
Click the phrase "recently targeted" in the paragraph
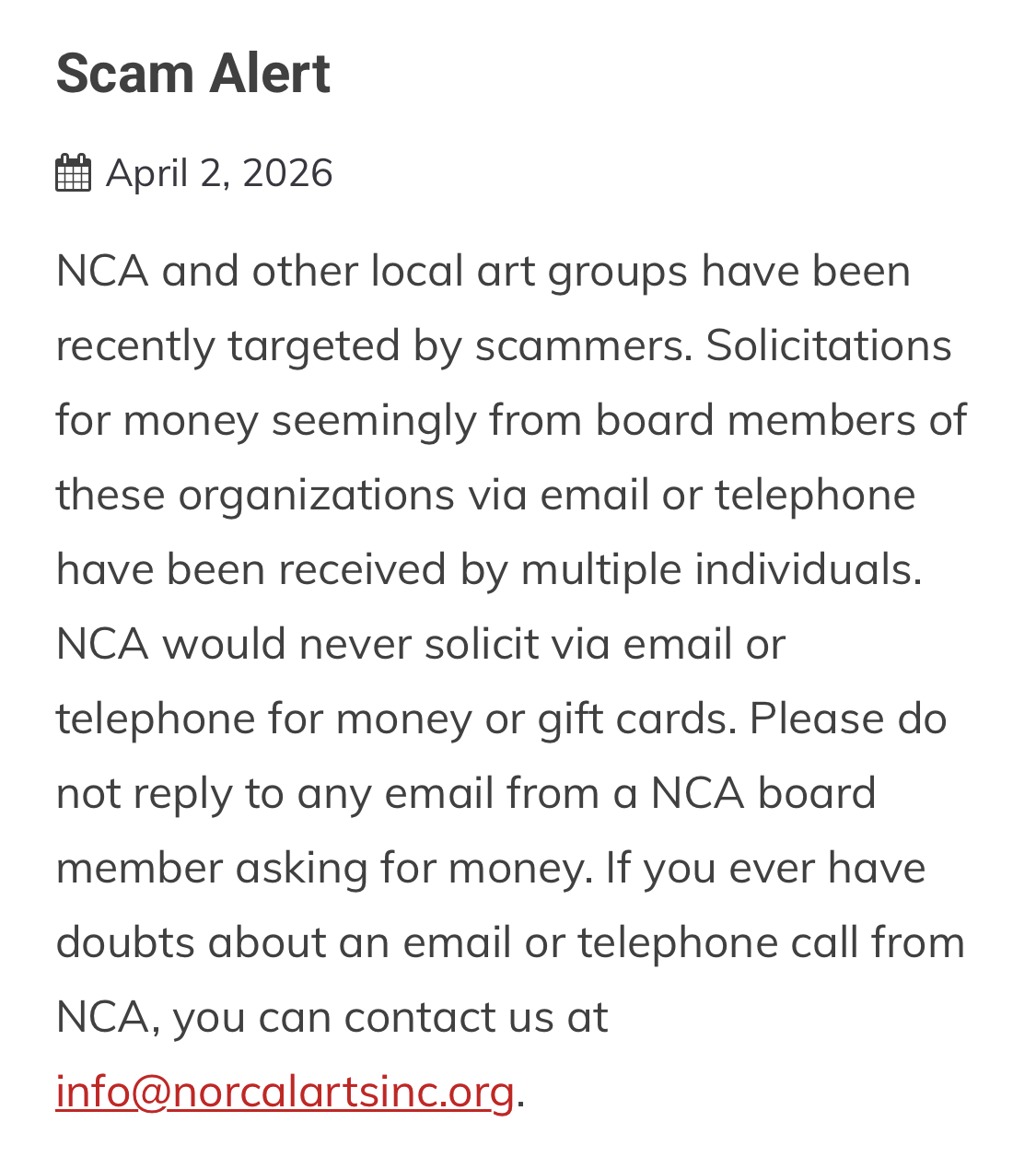[227, 346]
